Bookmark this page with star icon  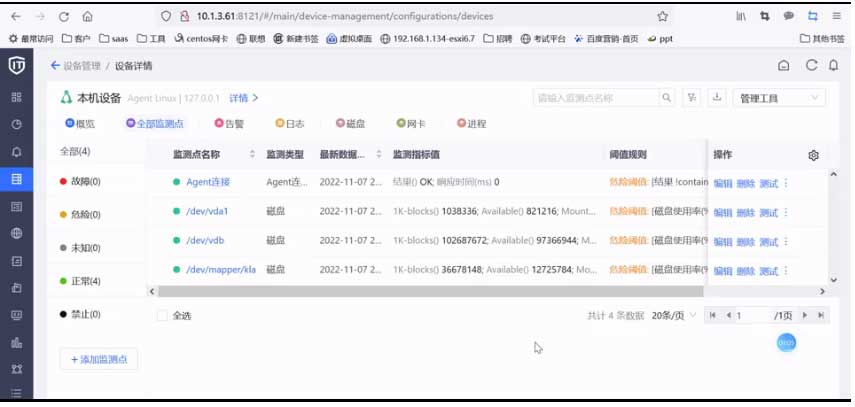[663, 16]
